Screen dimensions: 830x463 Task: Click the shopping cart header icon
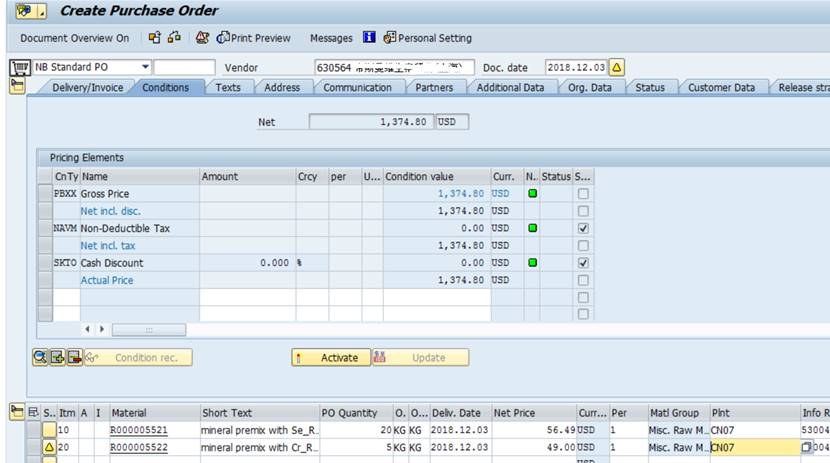point(20,67)
